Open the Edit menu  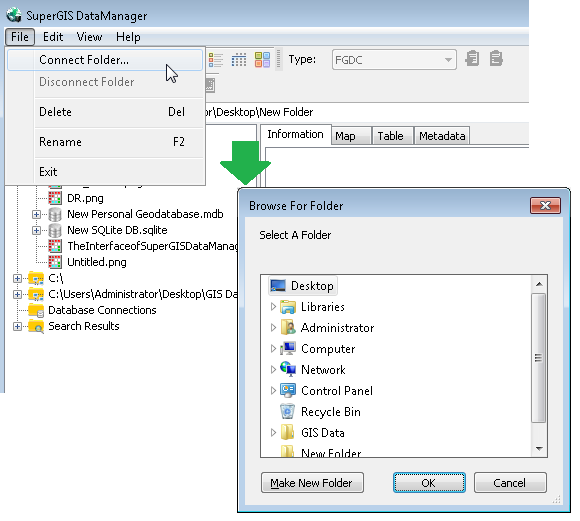pyautogui.click(x=53, y=37)
